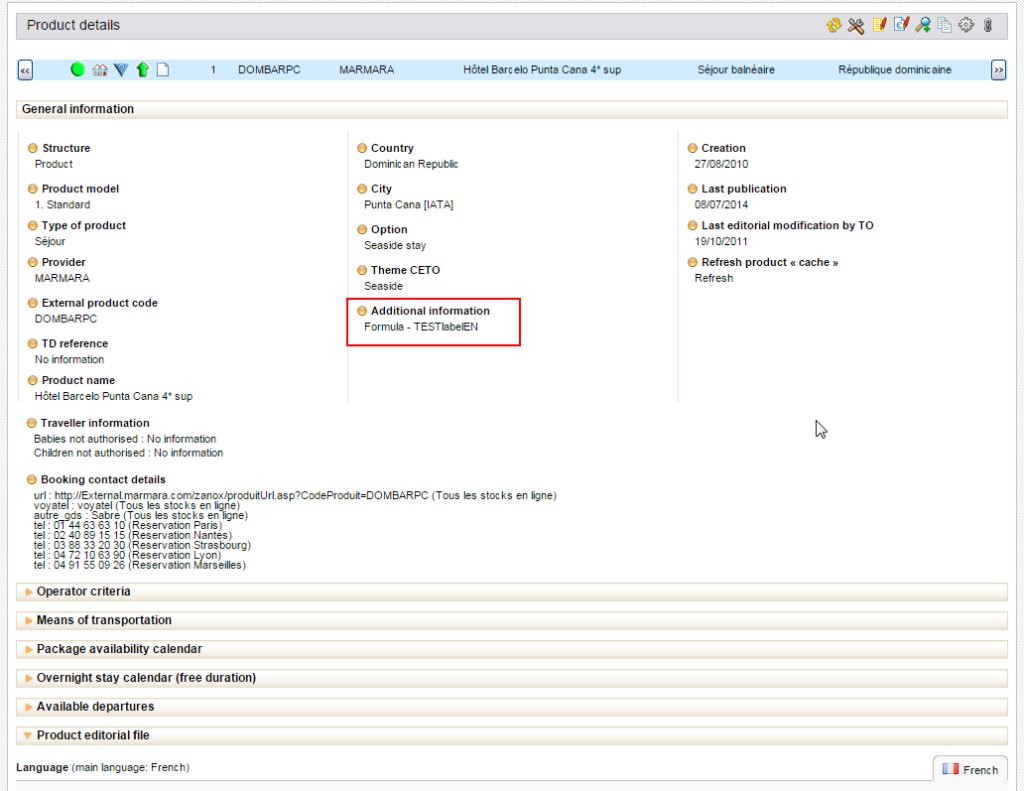Click the green status circle

[x=78, y=70]
